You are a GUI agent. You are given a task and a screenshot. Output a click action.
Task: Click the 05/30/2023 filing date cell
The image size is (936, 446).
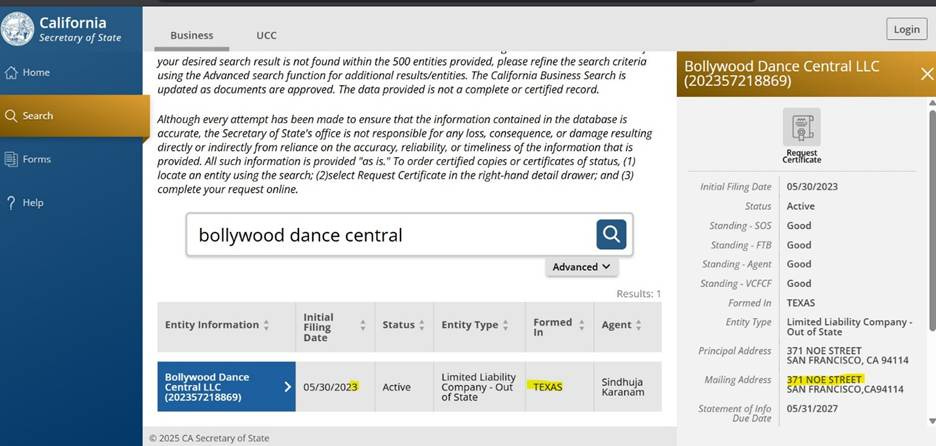335,387
